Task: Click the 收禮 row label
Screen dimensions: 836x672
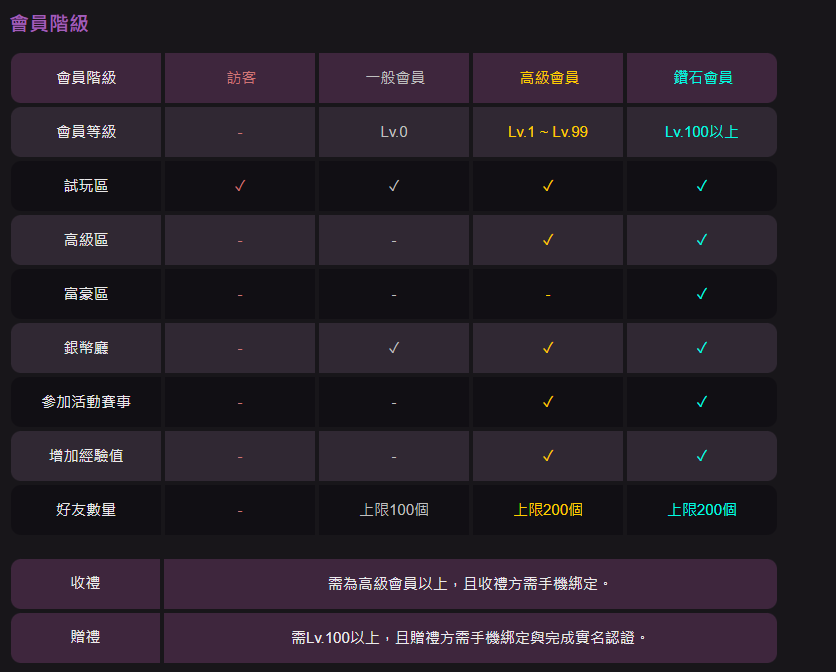Action: pyautogui.click(x=86, y=583)
